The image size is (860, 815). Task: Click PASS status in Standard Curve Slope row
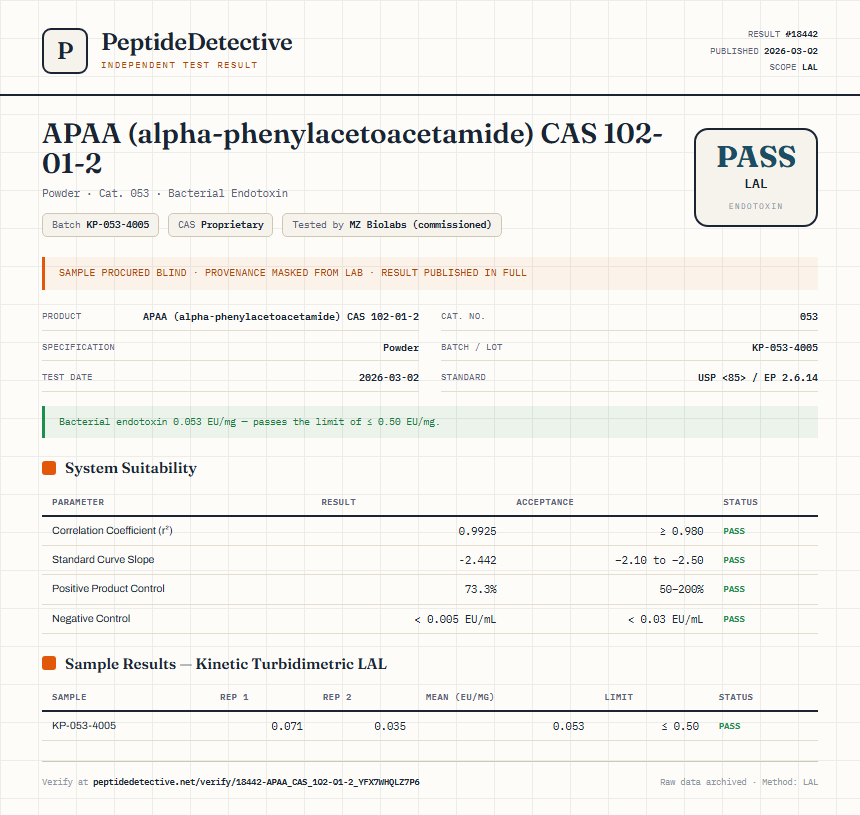(x=734, y=560)
